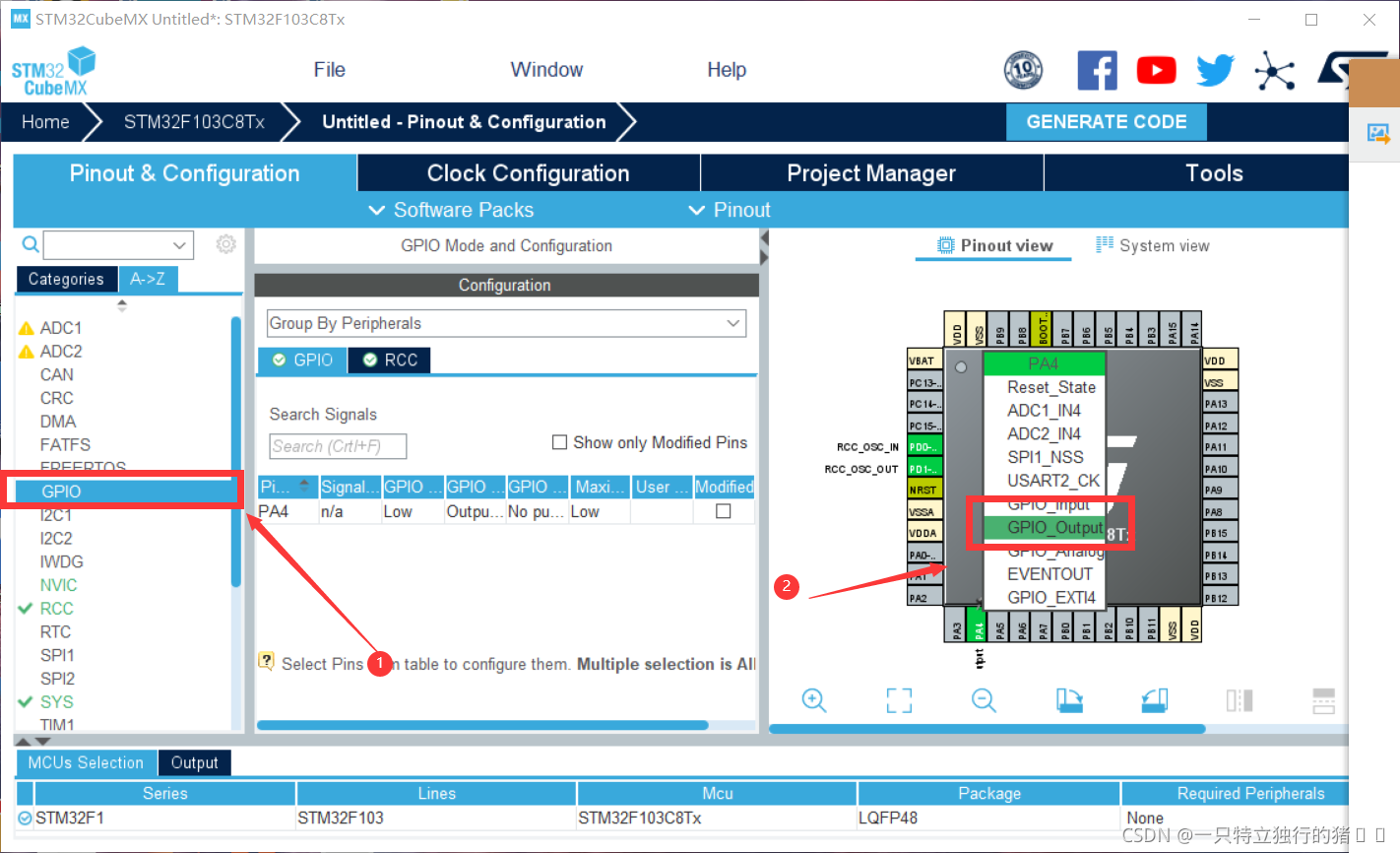Choose SPI1_NSS from pin menu
Image resolution: width=1400 pixels, height=853 pixels.
1045,457
